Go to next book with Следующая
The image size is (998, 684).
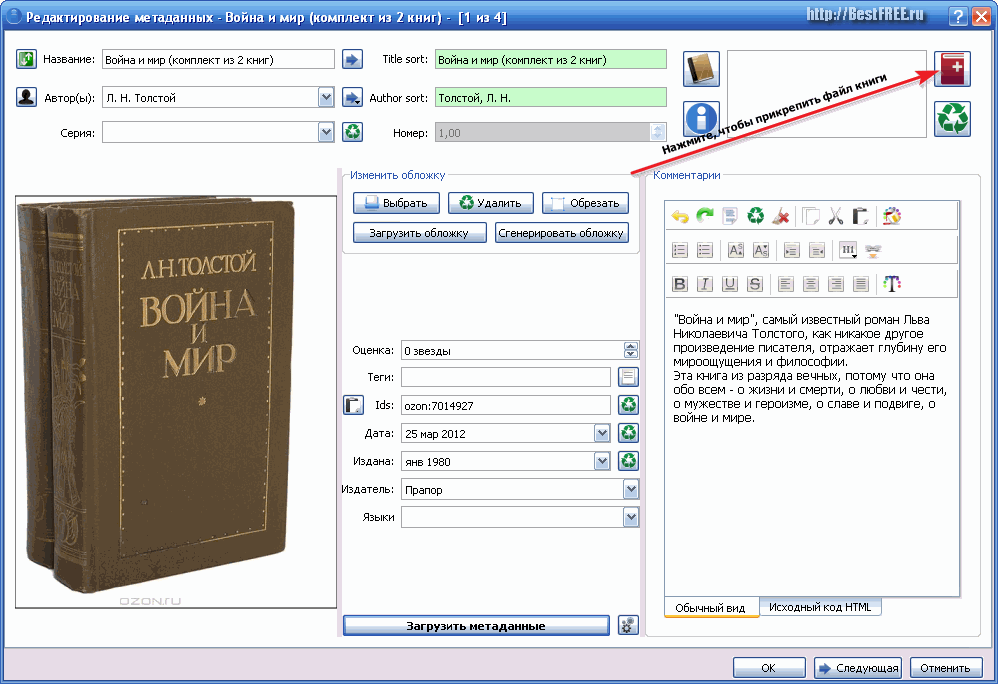(858, 667)
